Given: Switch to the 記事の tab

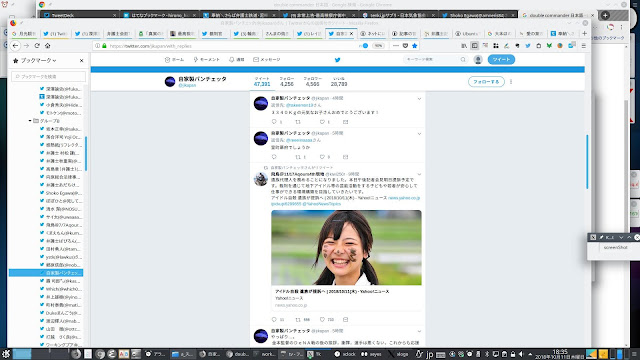Looking at the screenshot, I should [x=404, y=33].
